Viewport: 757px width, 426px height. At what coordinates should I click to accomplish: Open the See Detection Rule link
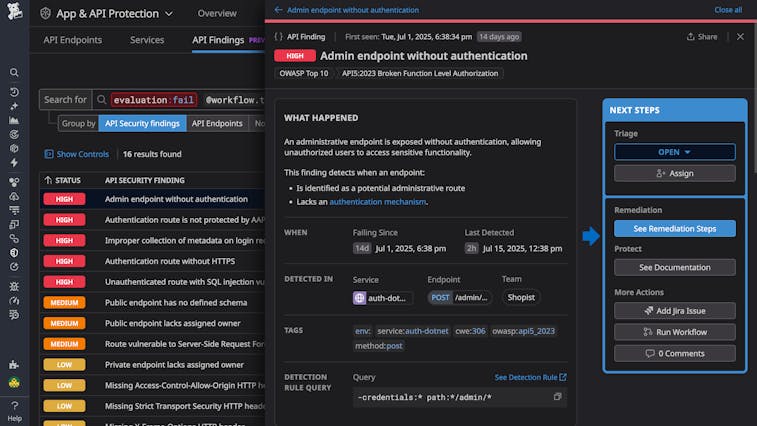[530, 377]
